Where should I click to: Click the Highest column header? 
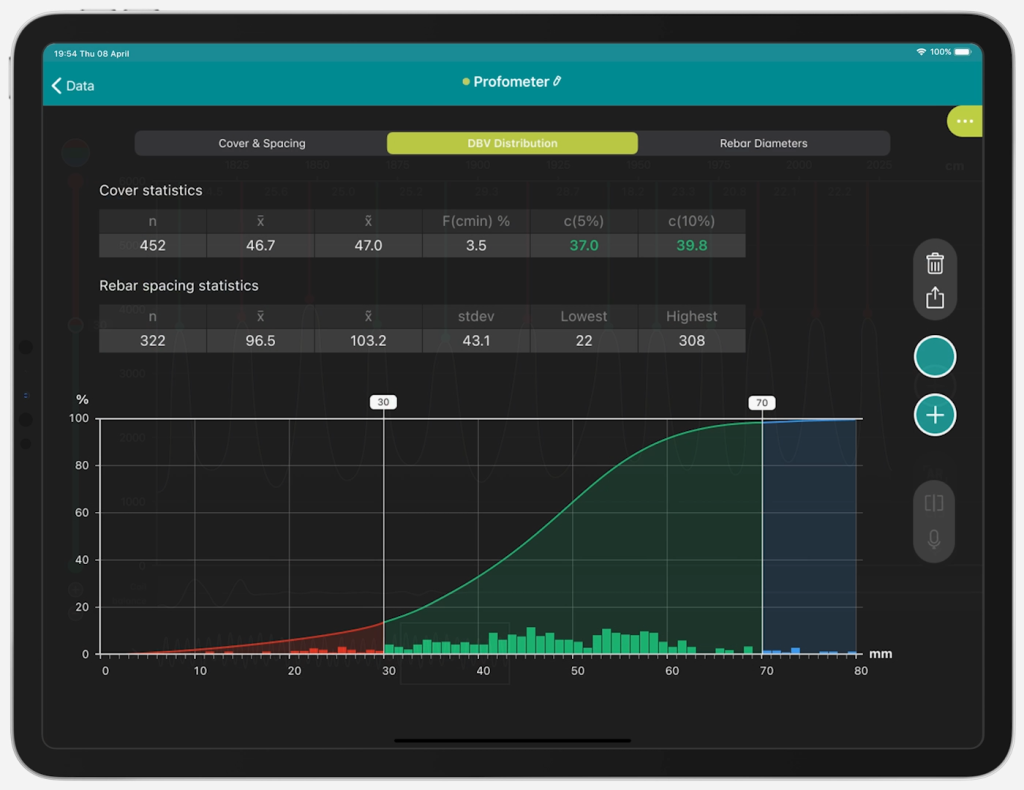point(692,317)
